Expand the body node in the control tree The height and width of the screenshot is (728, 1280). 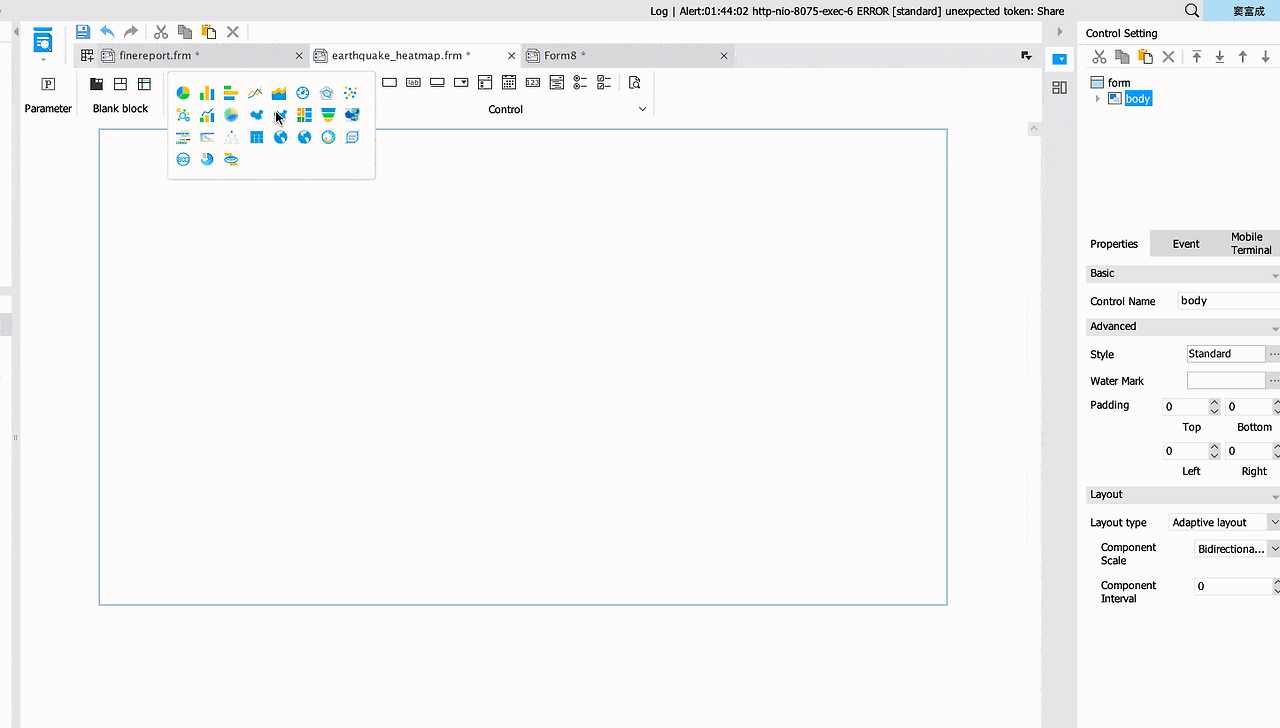pos(1098,98)
